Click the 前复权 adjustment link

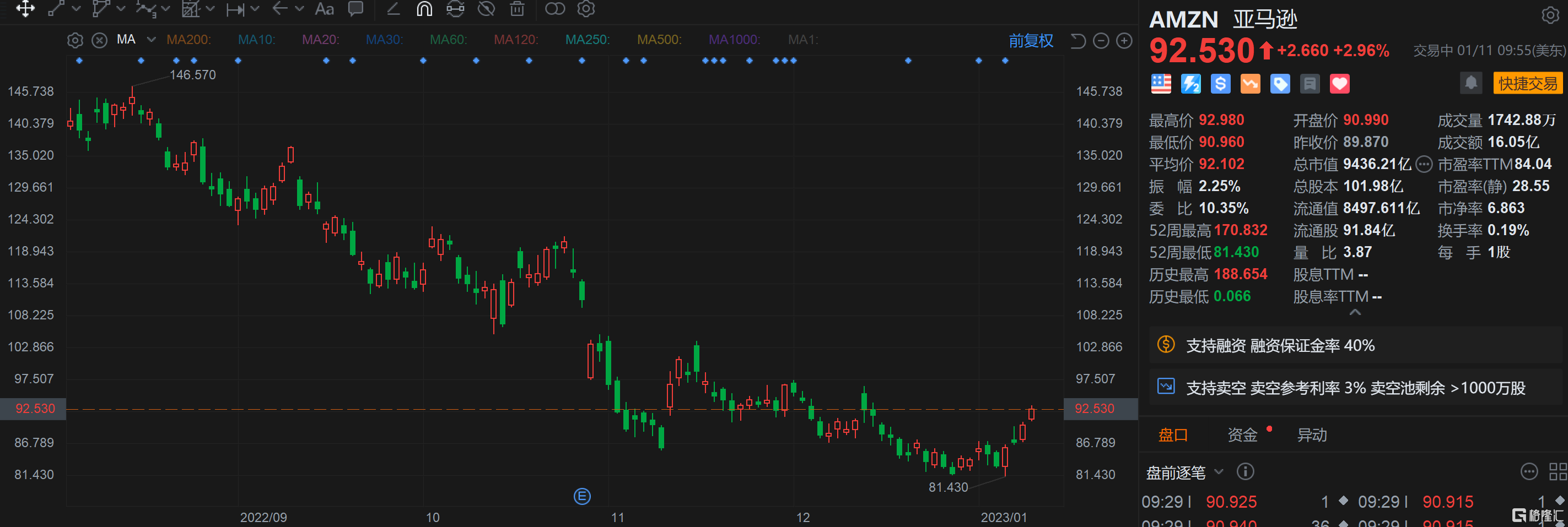pos(1031,41)
